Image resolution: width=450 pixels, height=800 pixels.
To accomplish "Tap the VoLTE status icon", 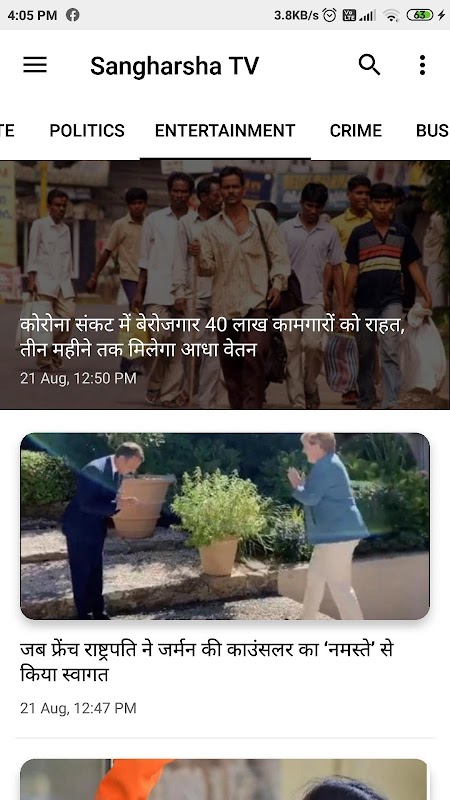I will click(349, 15).
